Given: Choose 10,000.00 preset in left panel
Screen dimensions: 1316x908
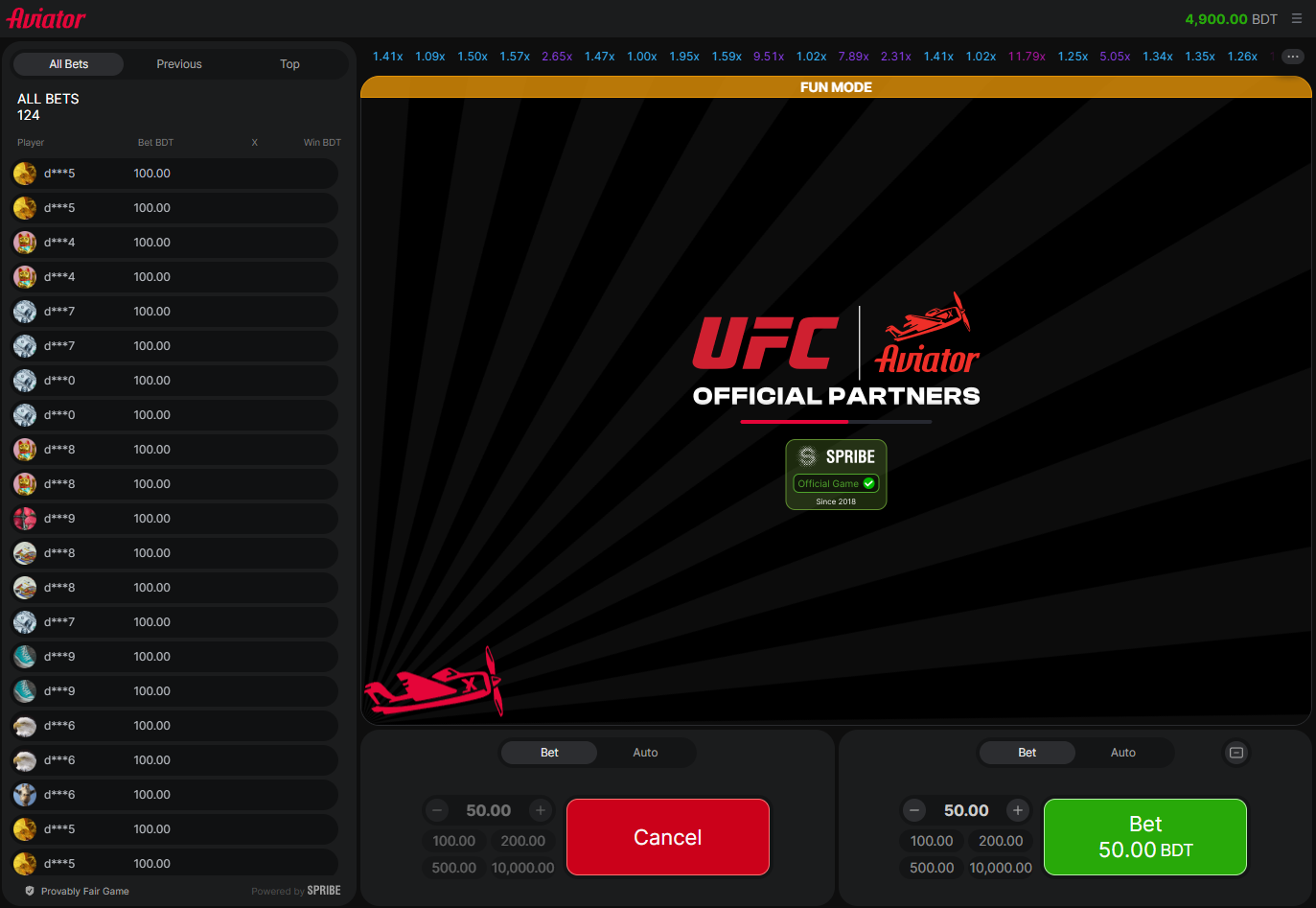Looking at the screenshot, I should point(523,868).
